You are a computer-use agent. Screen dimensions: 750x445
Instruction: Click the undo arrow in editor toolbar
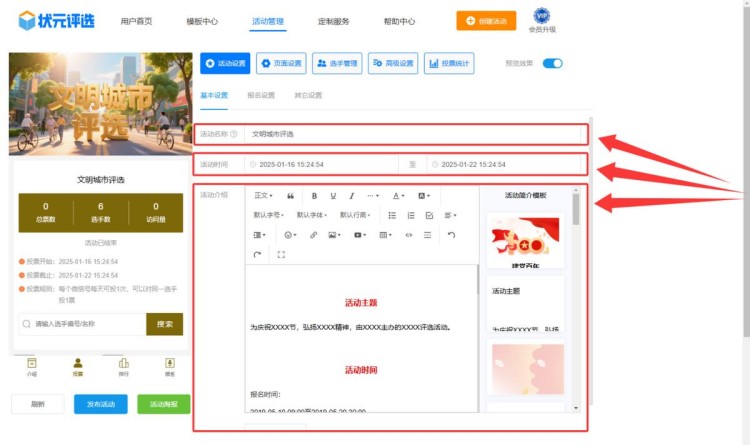click(x=451, y=235)
